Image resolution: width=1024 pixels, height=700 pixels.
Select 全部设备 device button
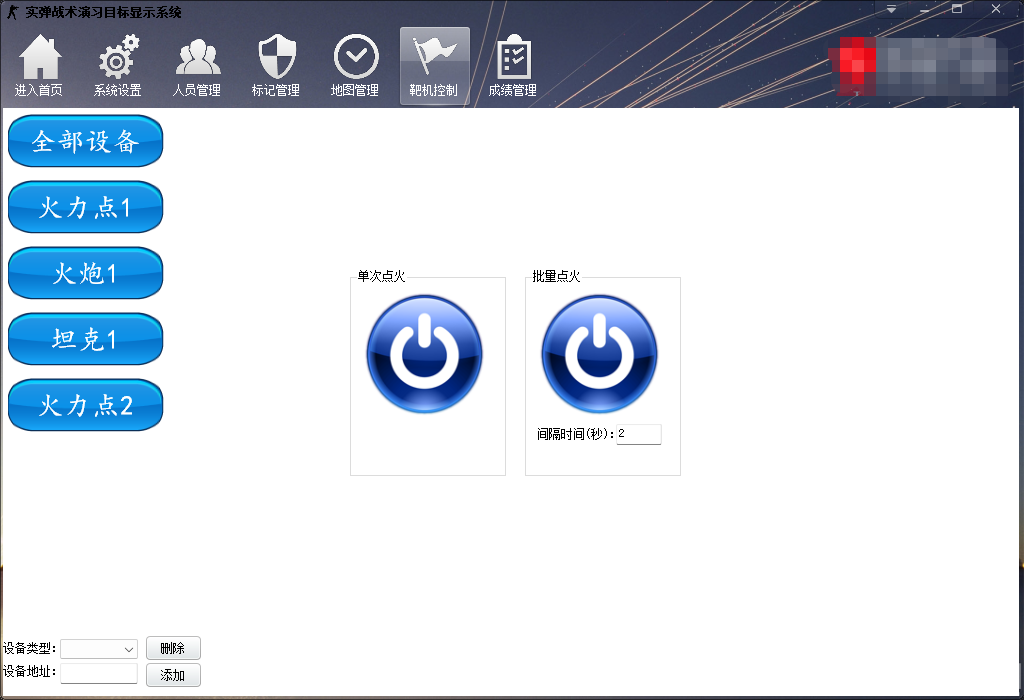(86, 141)
